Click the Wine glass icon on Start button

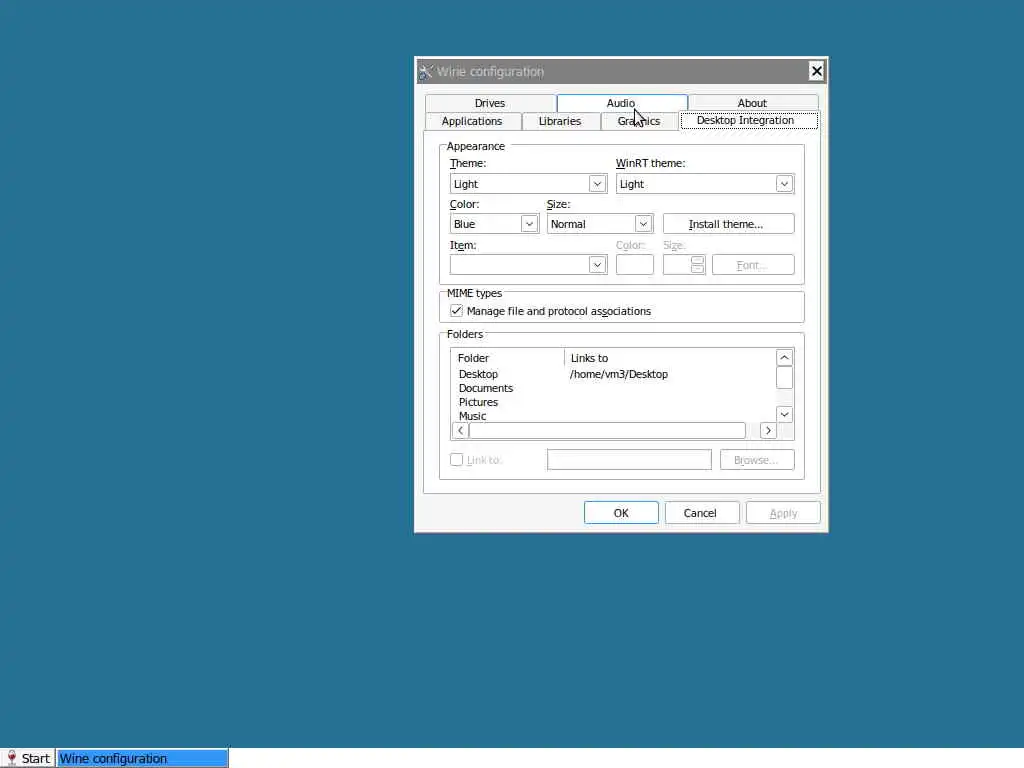point(11,758)
